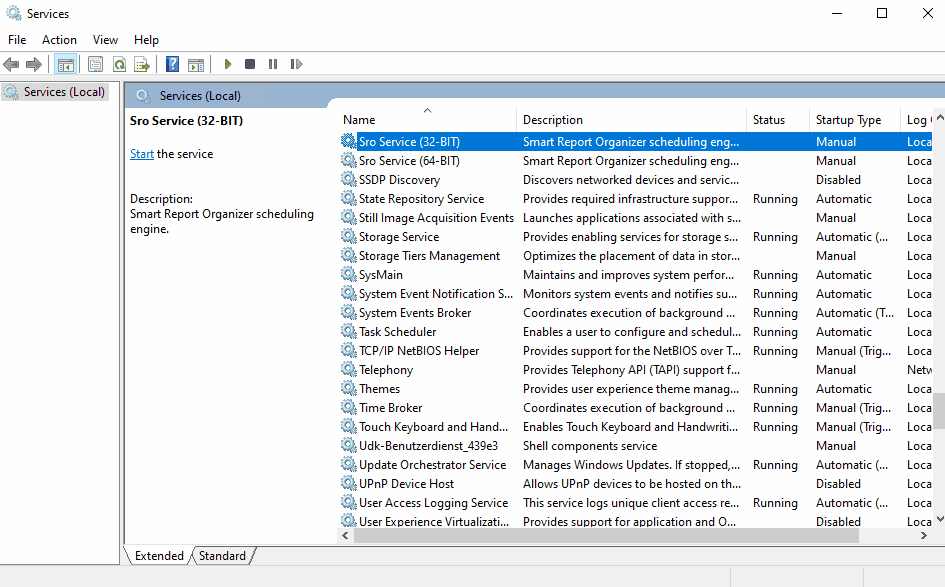
Task: Sort by the Status column header
Action: pyautogui.click(x=777, y=119)
